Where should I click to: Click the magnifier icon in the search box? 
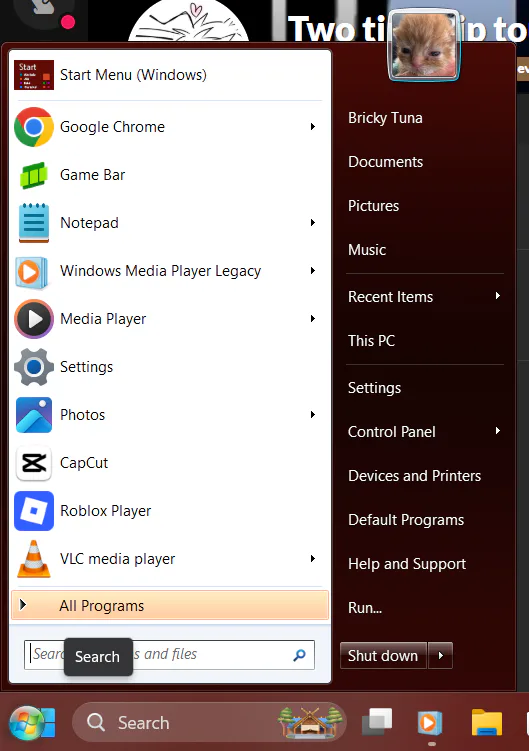[299, 655]
